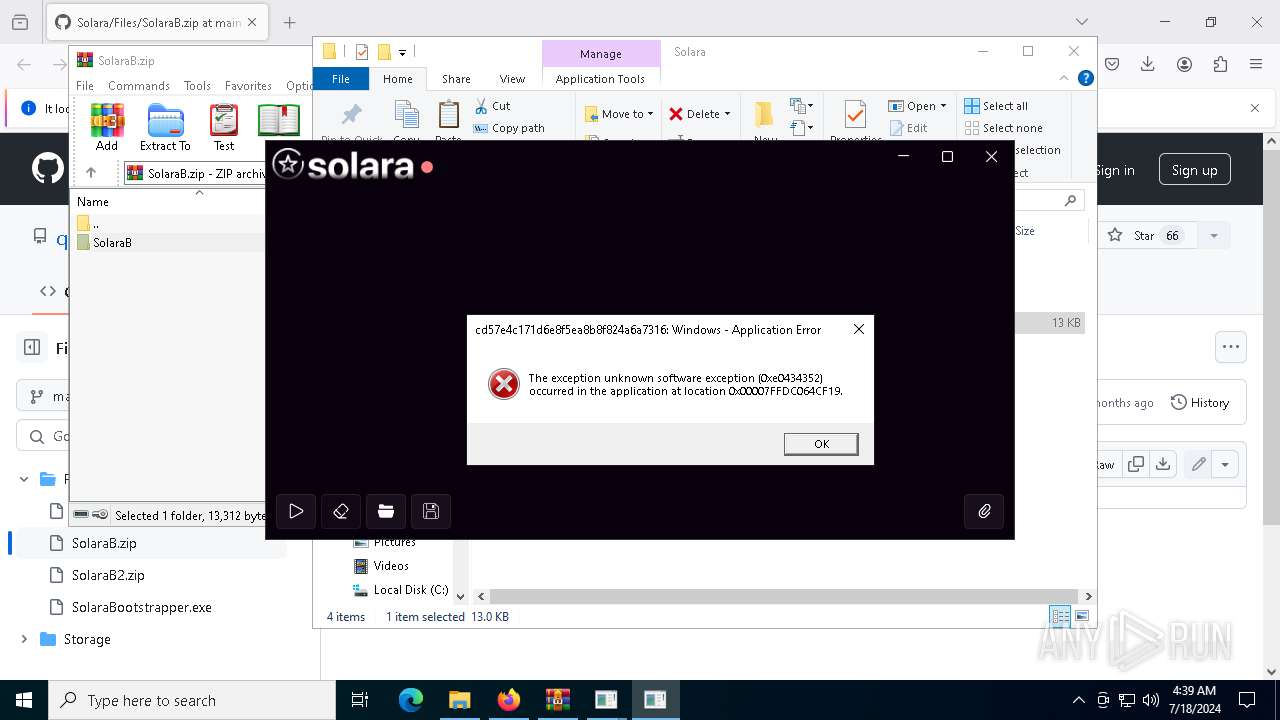The image size is (1280, 720).
Task: Open Application Tools tab in Explorer
Action: 600,79
